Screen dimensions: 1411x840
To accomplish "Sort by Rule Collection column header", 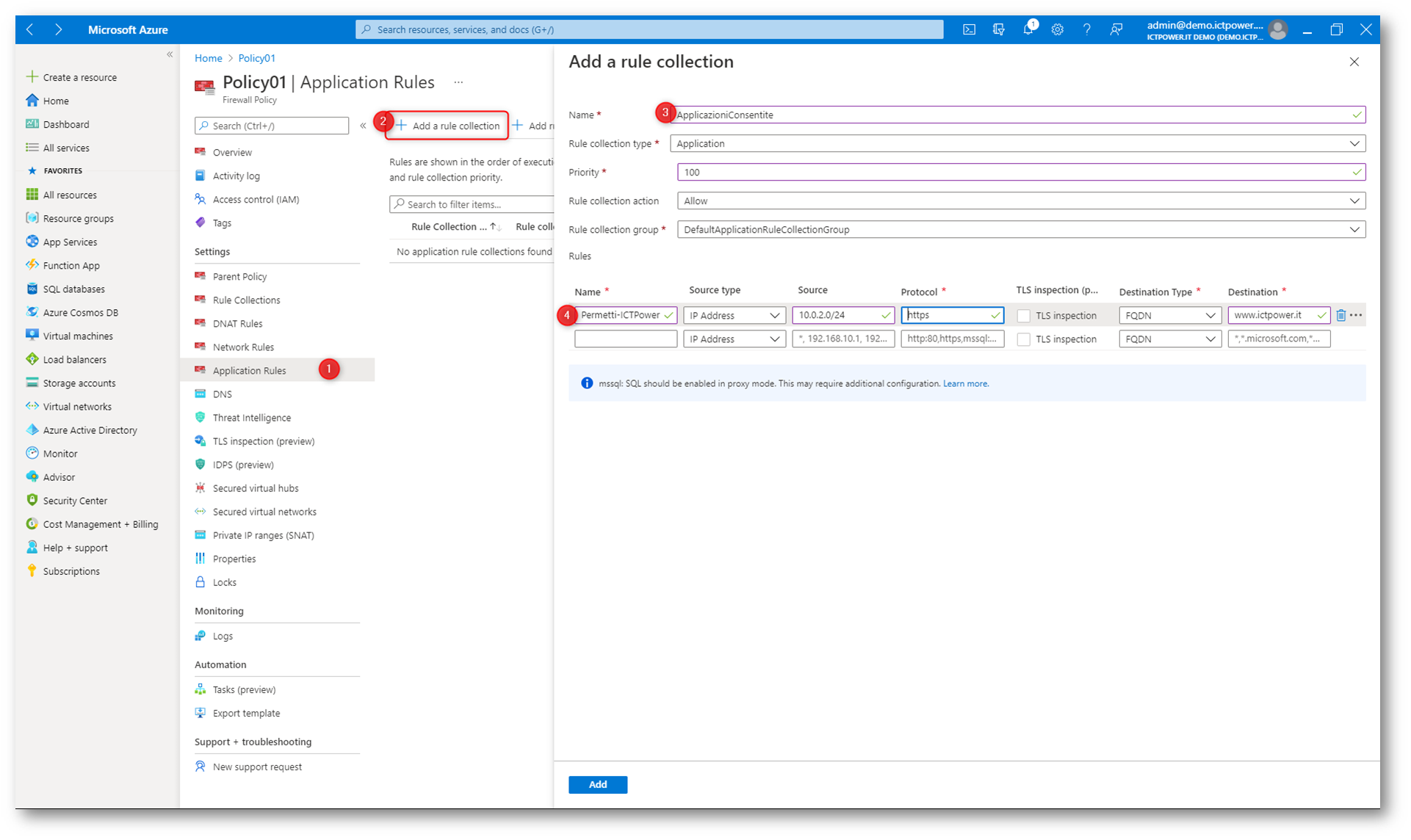I will tap(455, 227).
